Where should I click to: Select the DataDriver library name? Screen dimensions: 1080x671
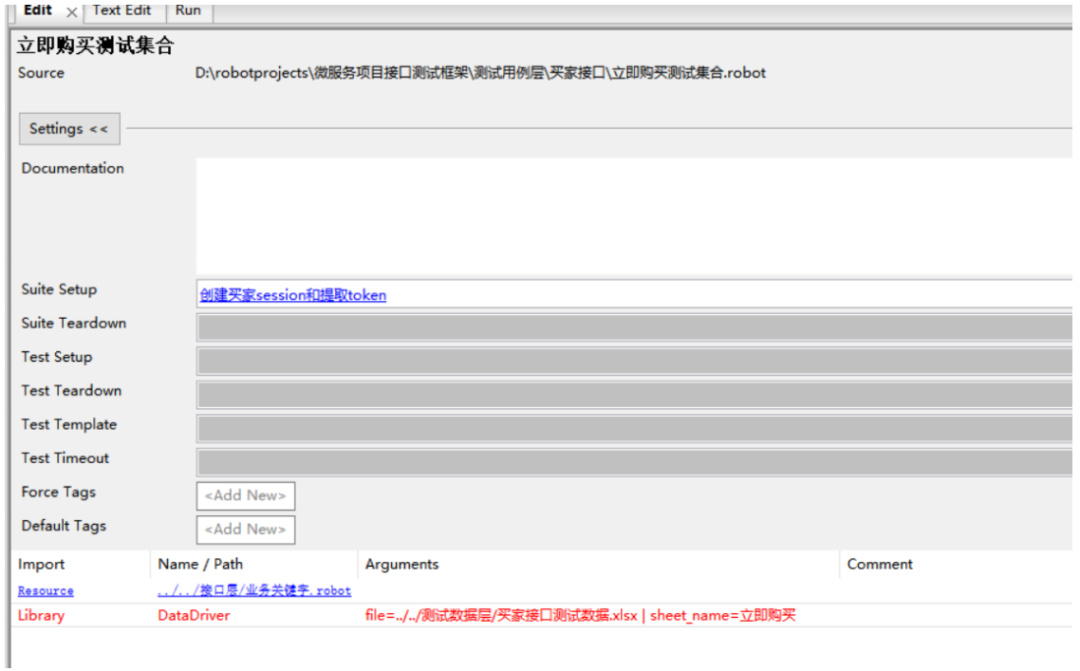tap(194, 615)
